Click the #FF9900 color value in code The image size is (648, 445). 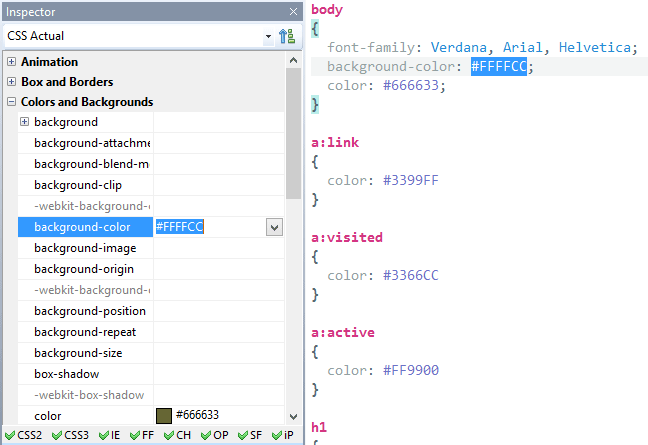tap(411, 371)
